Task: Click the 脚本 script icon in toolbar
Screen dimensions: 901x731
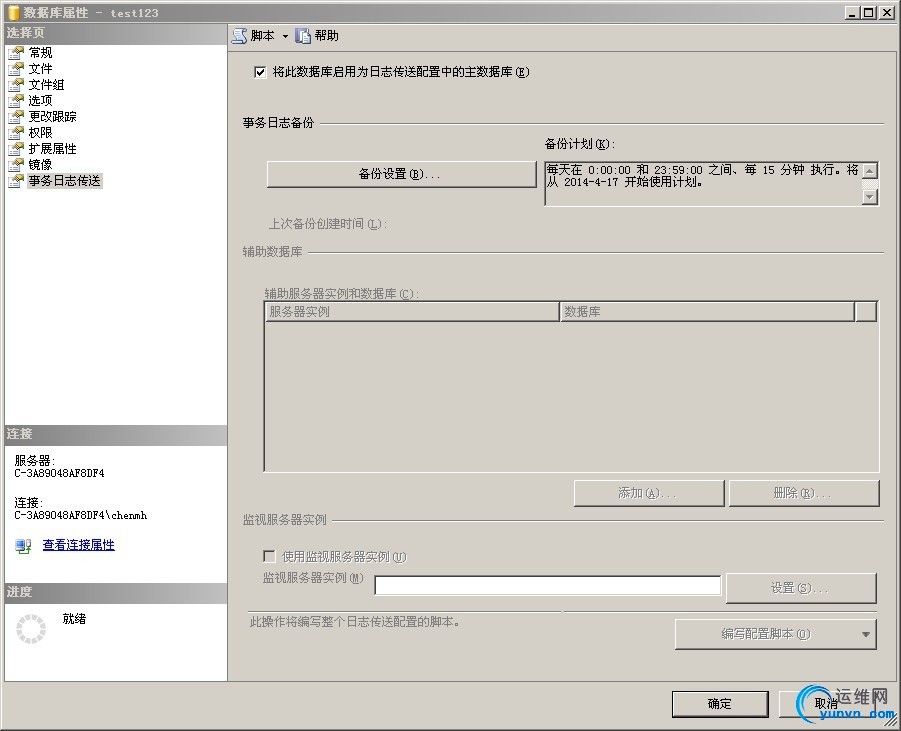Action: [x=239, y=36]
